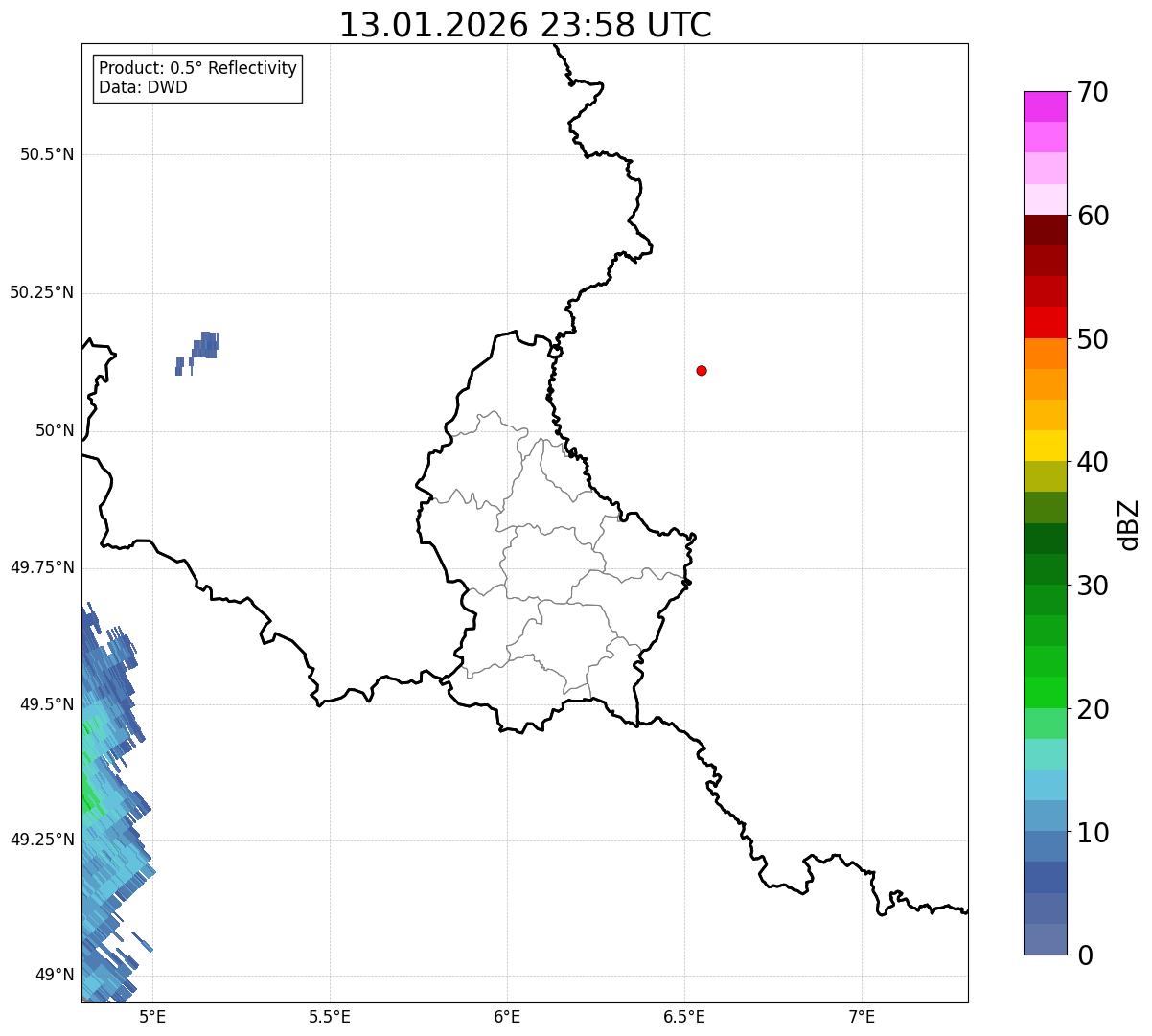The height and width of the screenshot is (1036, 1152).
Task: Click the '6°E' longitude label
Action: 507,1016
